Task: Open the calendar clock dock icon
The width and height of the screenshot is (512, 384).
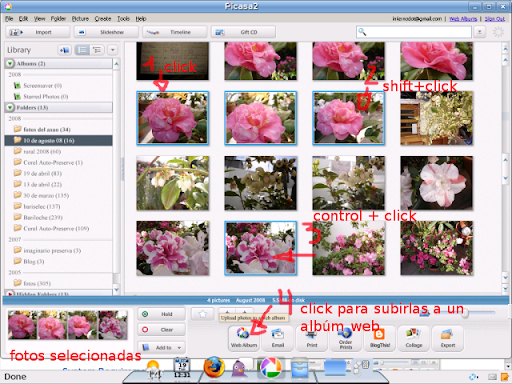Action: [182, 368]
